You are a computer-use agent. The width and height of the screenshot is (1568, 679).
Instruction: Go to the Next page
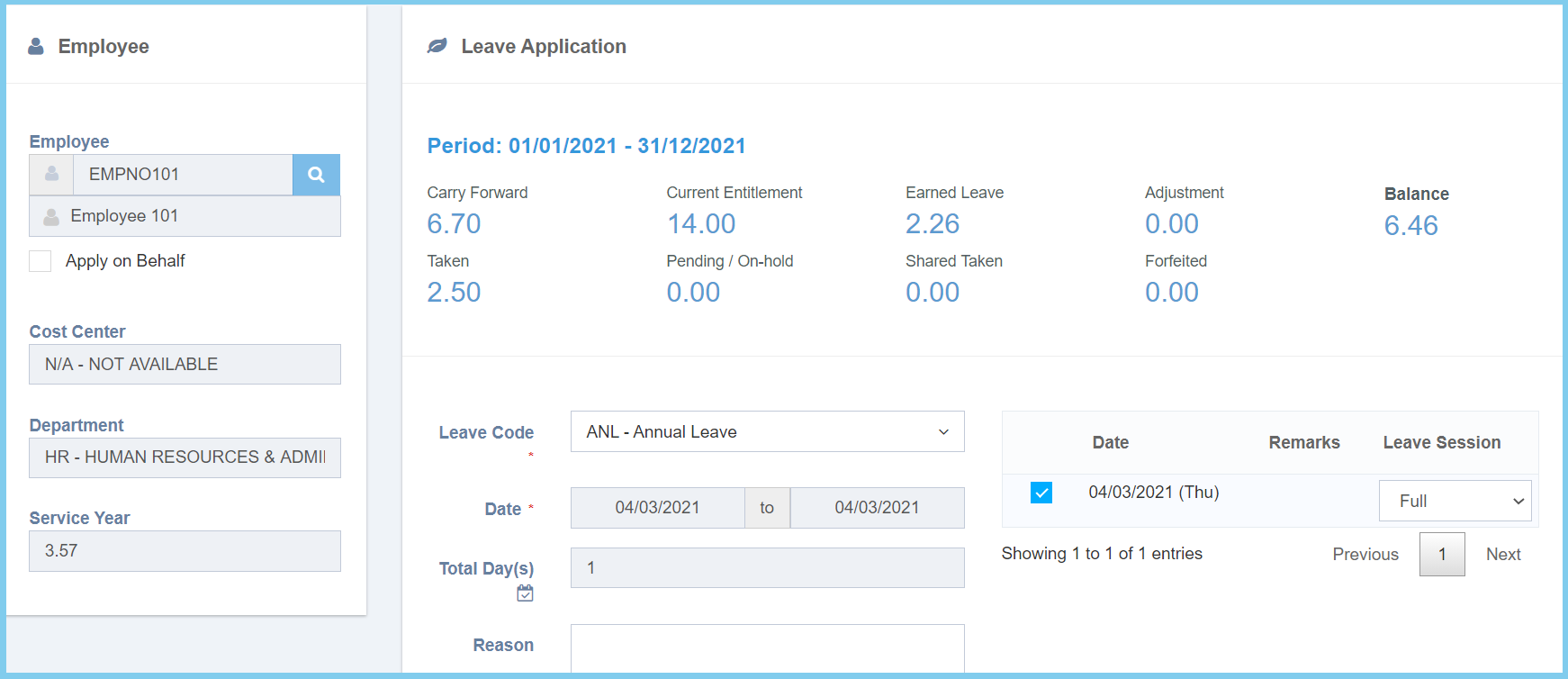(1502, 555)
